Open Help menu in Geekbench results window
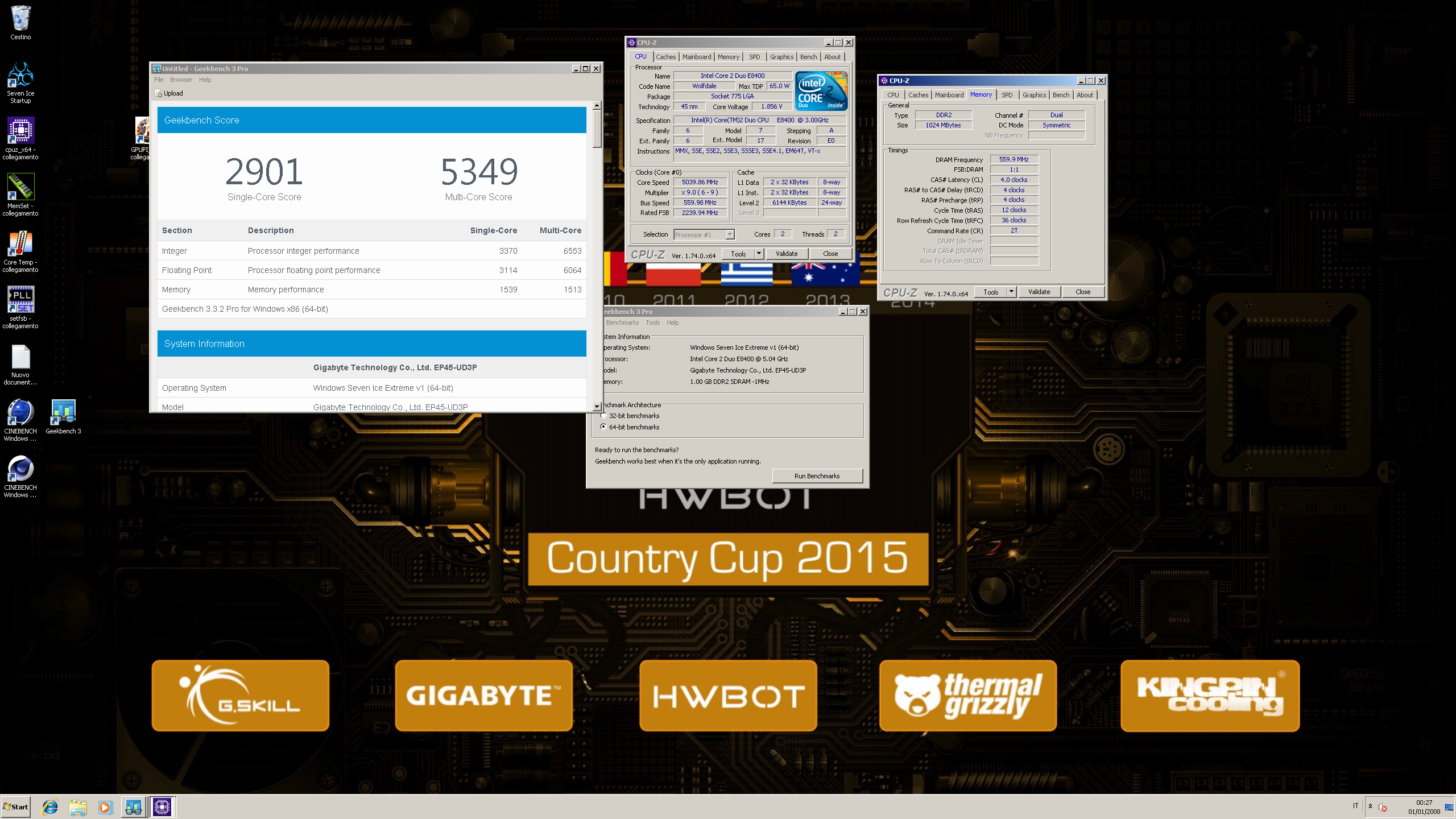 coord(205,80)
